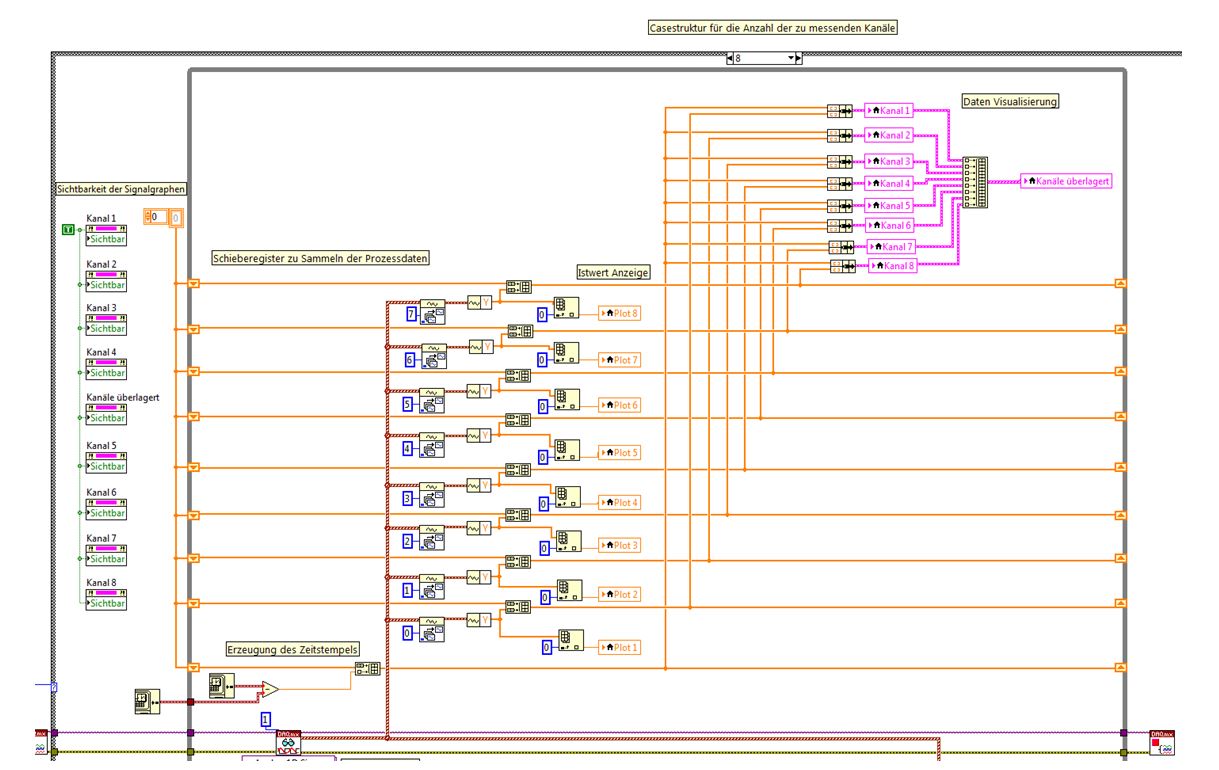Click the blue numeric constant 5
This screenshot has height=770, width=1219.
click(x=407, y=405)
